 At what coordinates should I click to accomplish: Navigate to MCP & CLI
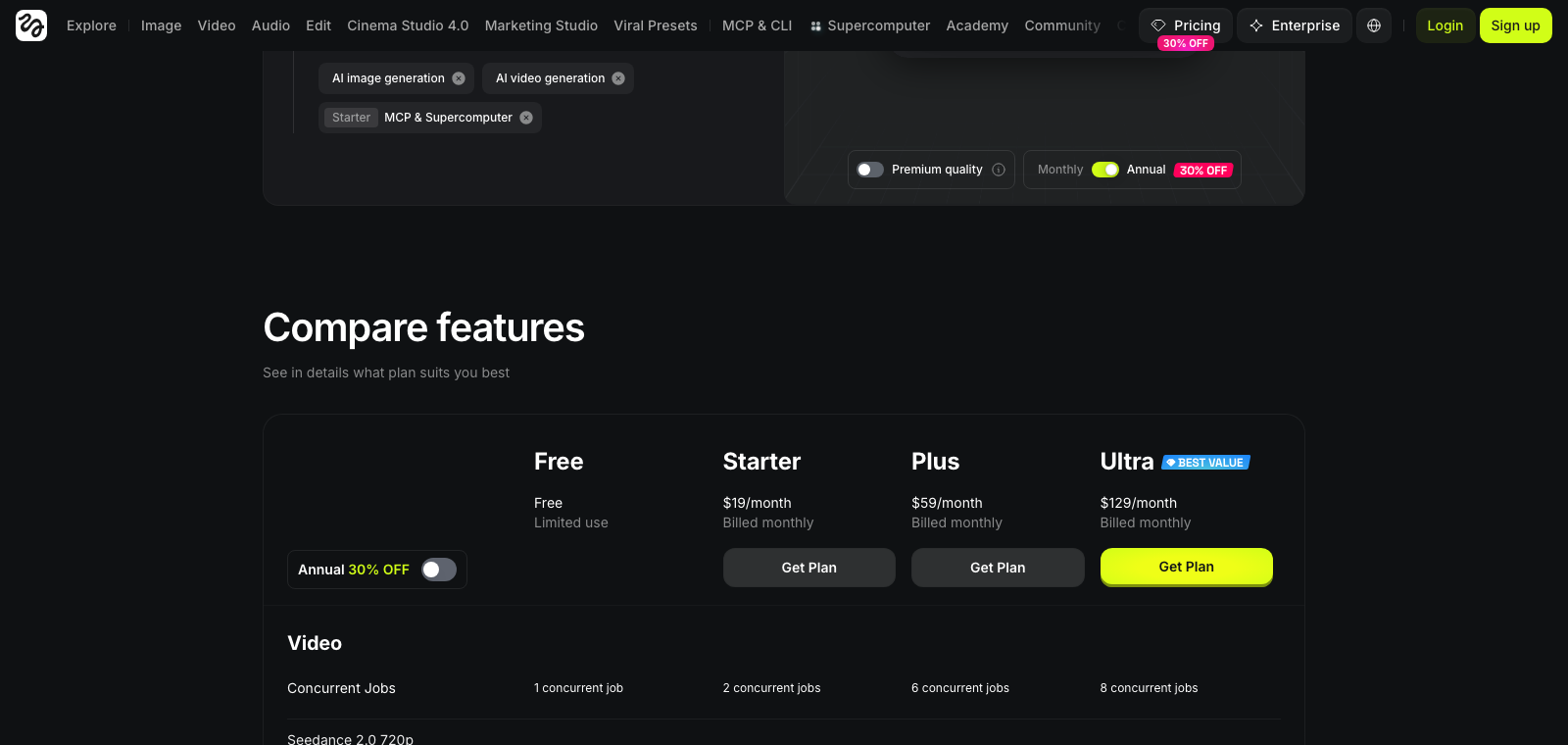click(x=757, y=25)
